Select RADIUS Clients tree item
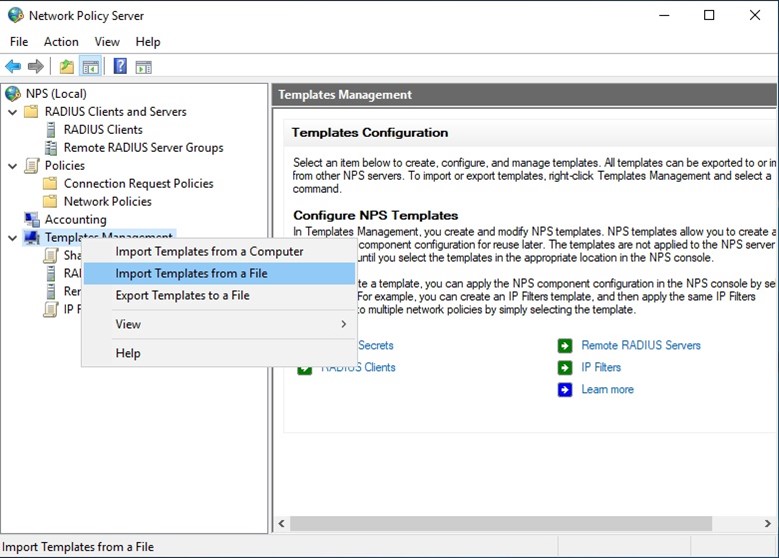Viewport: 779px width, 558px height. [x=103, y=130]
